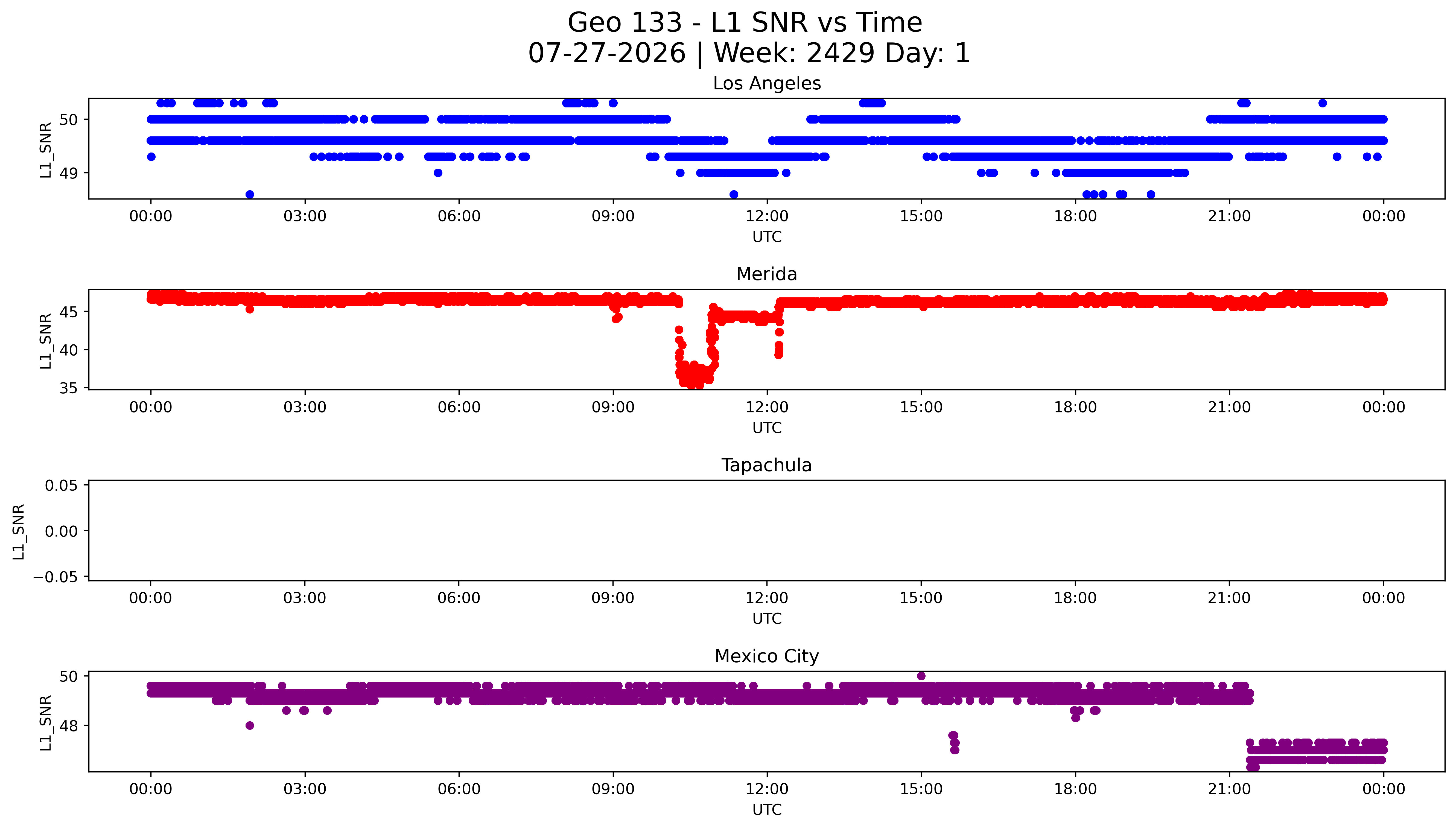Click the 18:00 tick on Merida axis
Viewport: 1456px width, 829px height.
point(1075,407)
